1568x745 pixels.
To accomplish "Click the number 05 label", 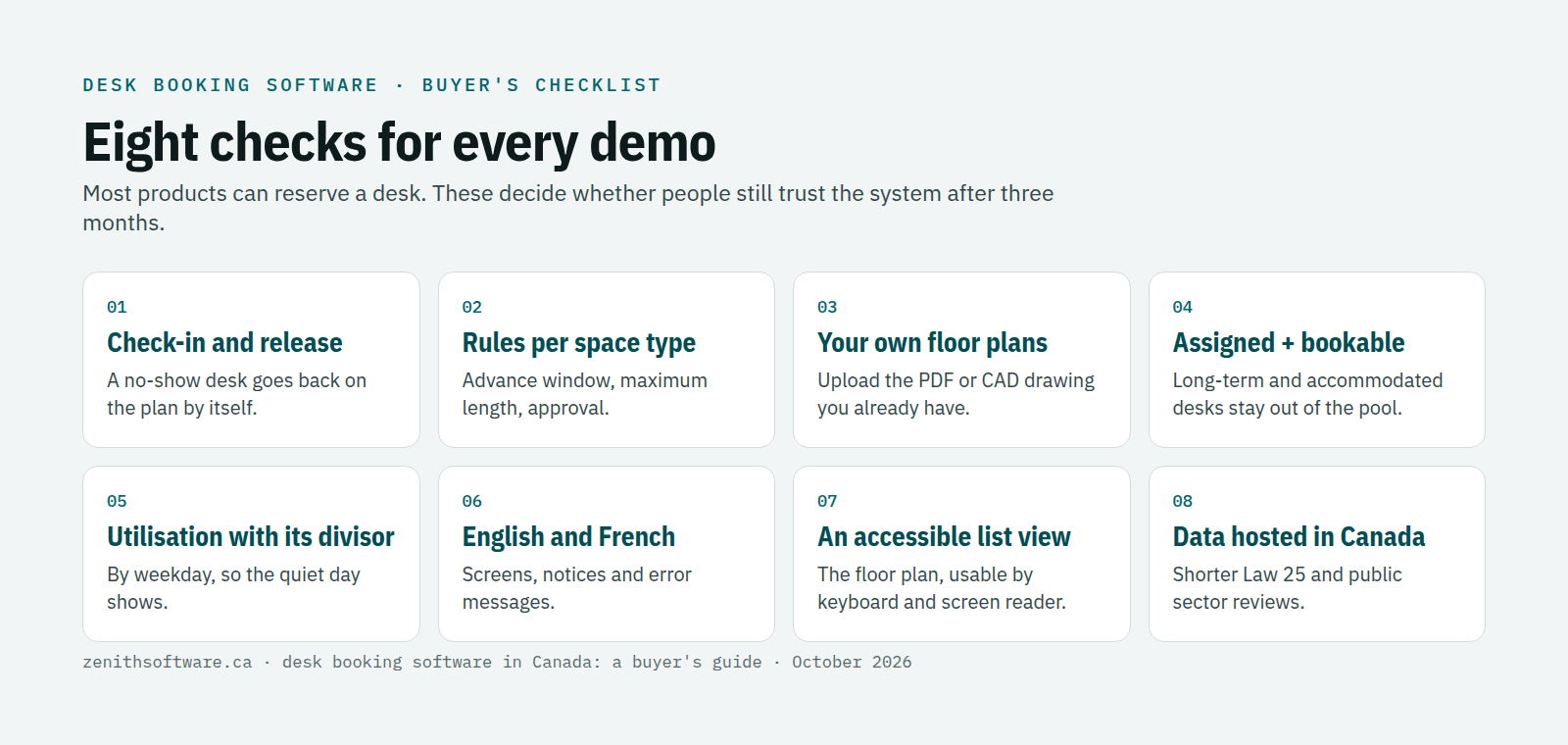I will [117, 501].
